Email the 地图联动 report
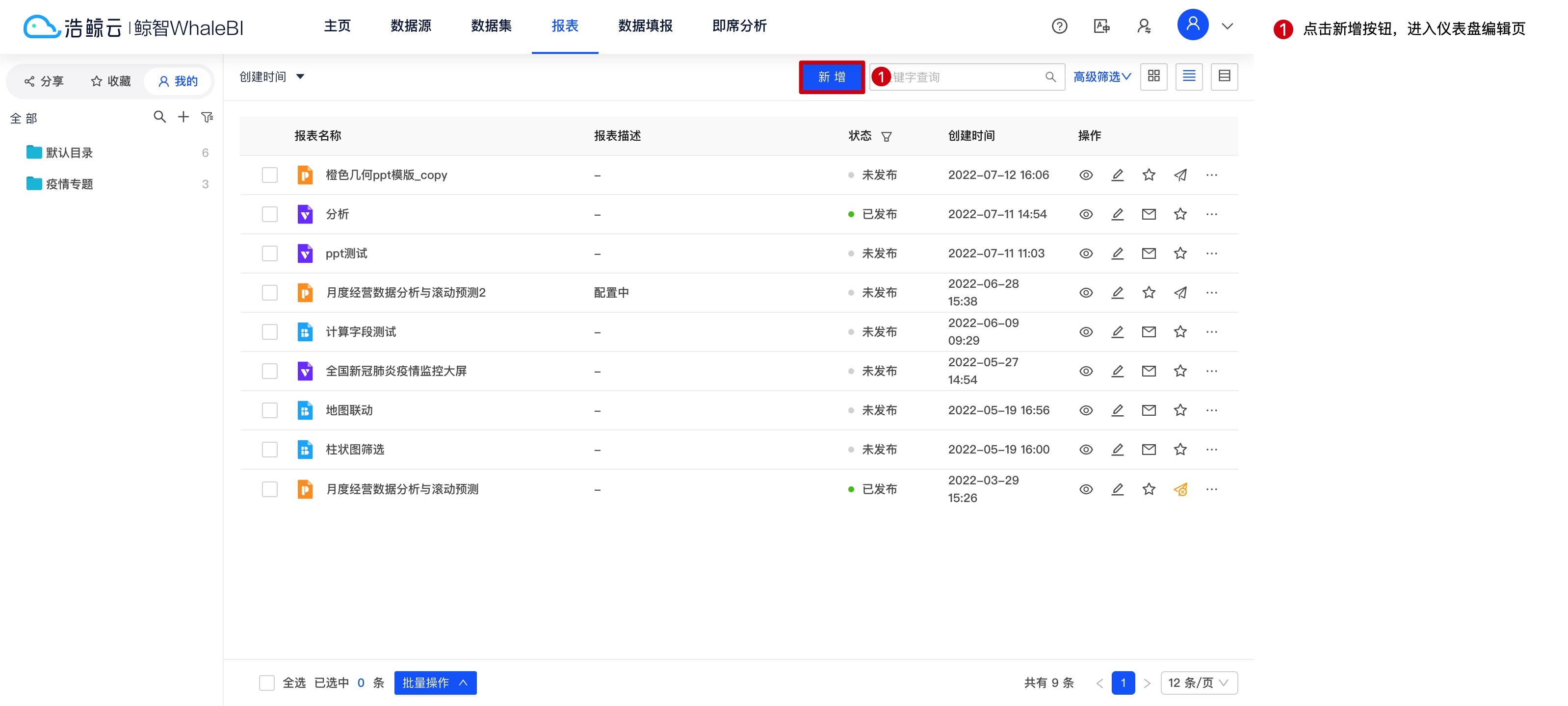 [1149, 410]
